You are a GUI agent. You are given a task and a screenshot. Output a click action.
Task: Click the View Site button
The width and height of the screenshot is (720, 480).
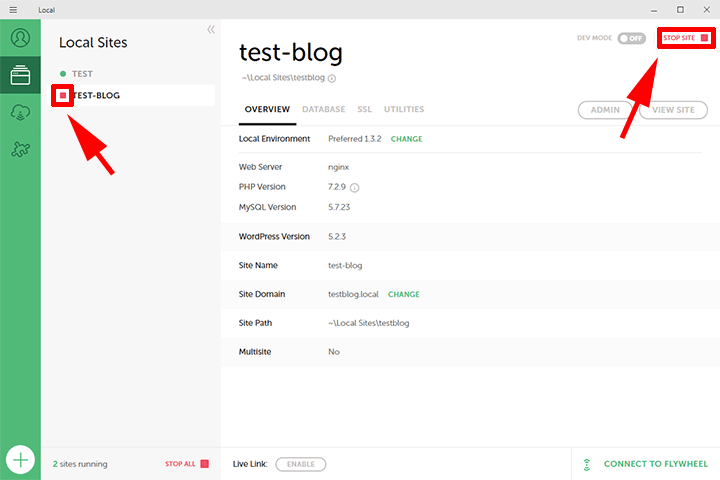pos(673,110)
